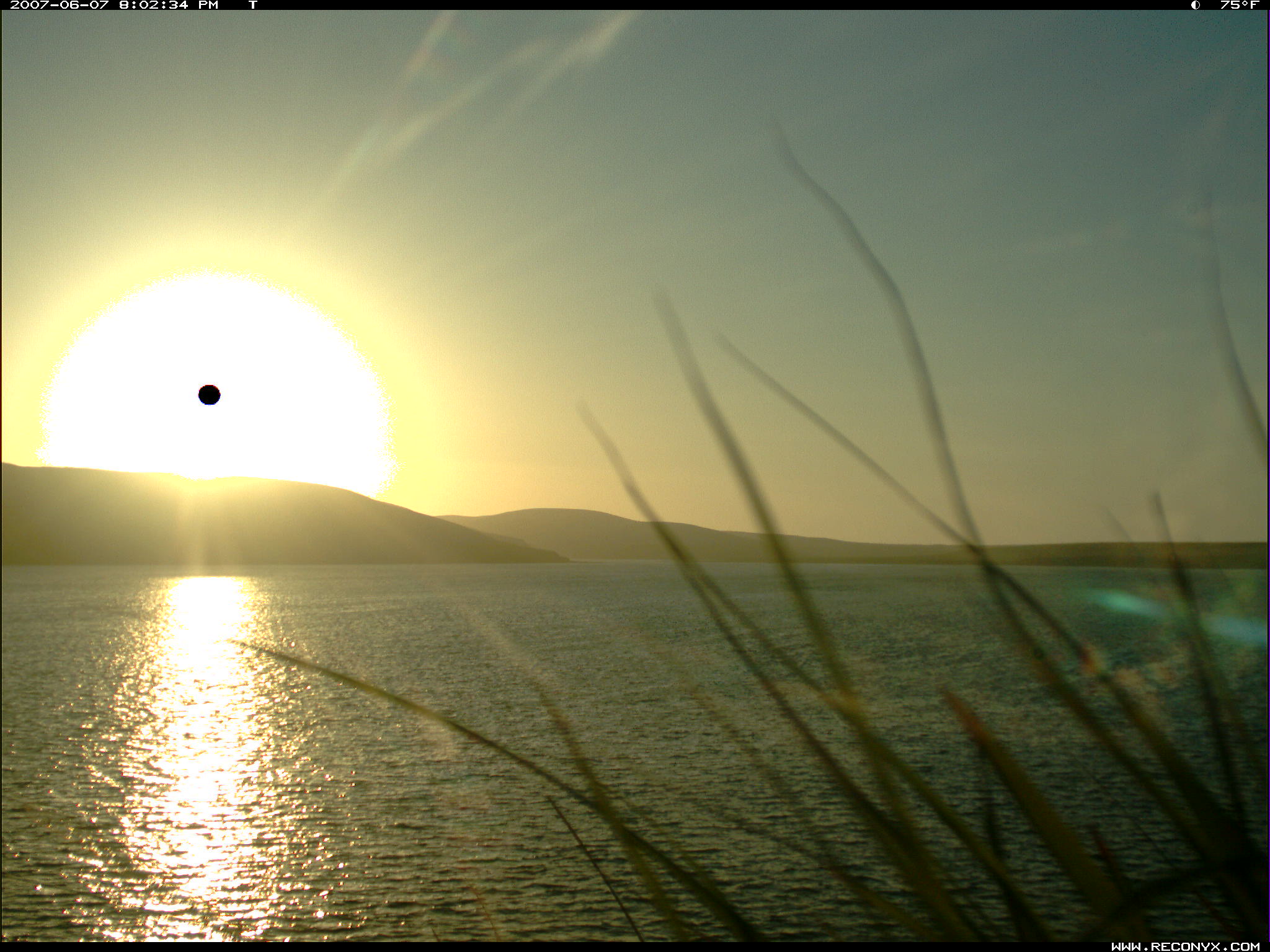The width and height of the screenshot is (1270, 952).
Task: Click the black dot inside the sun
Action: [209, 395]
